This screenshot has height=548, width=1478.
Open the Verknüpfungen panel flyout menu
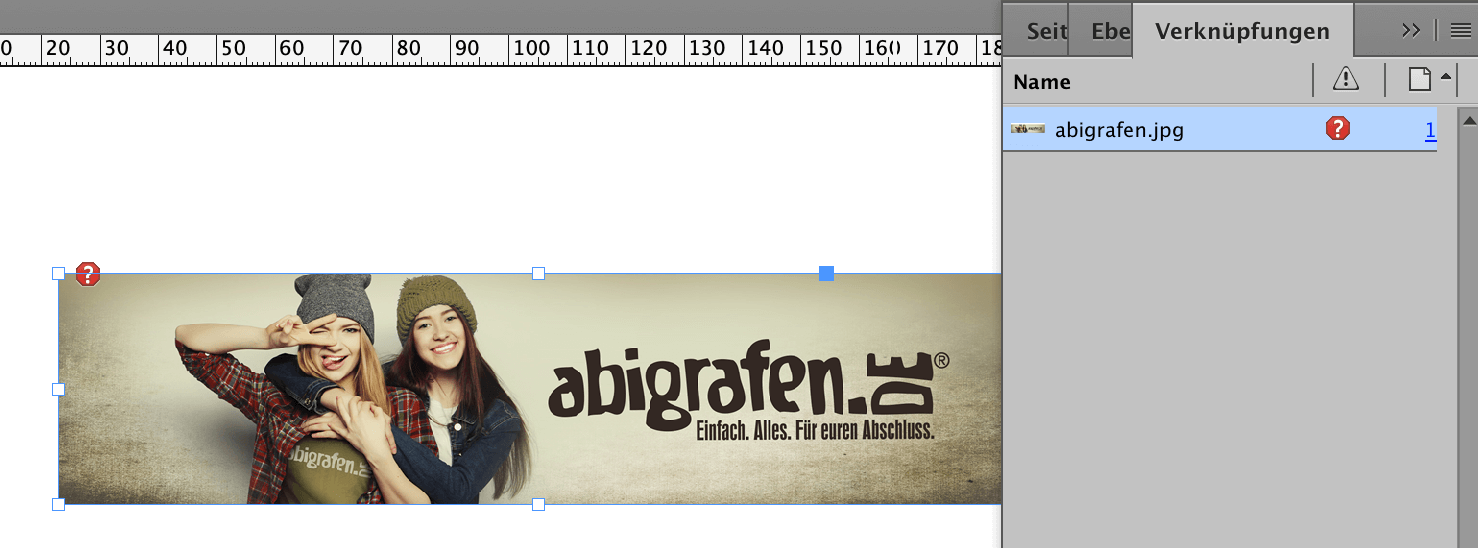click(x=1459, y=30)
